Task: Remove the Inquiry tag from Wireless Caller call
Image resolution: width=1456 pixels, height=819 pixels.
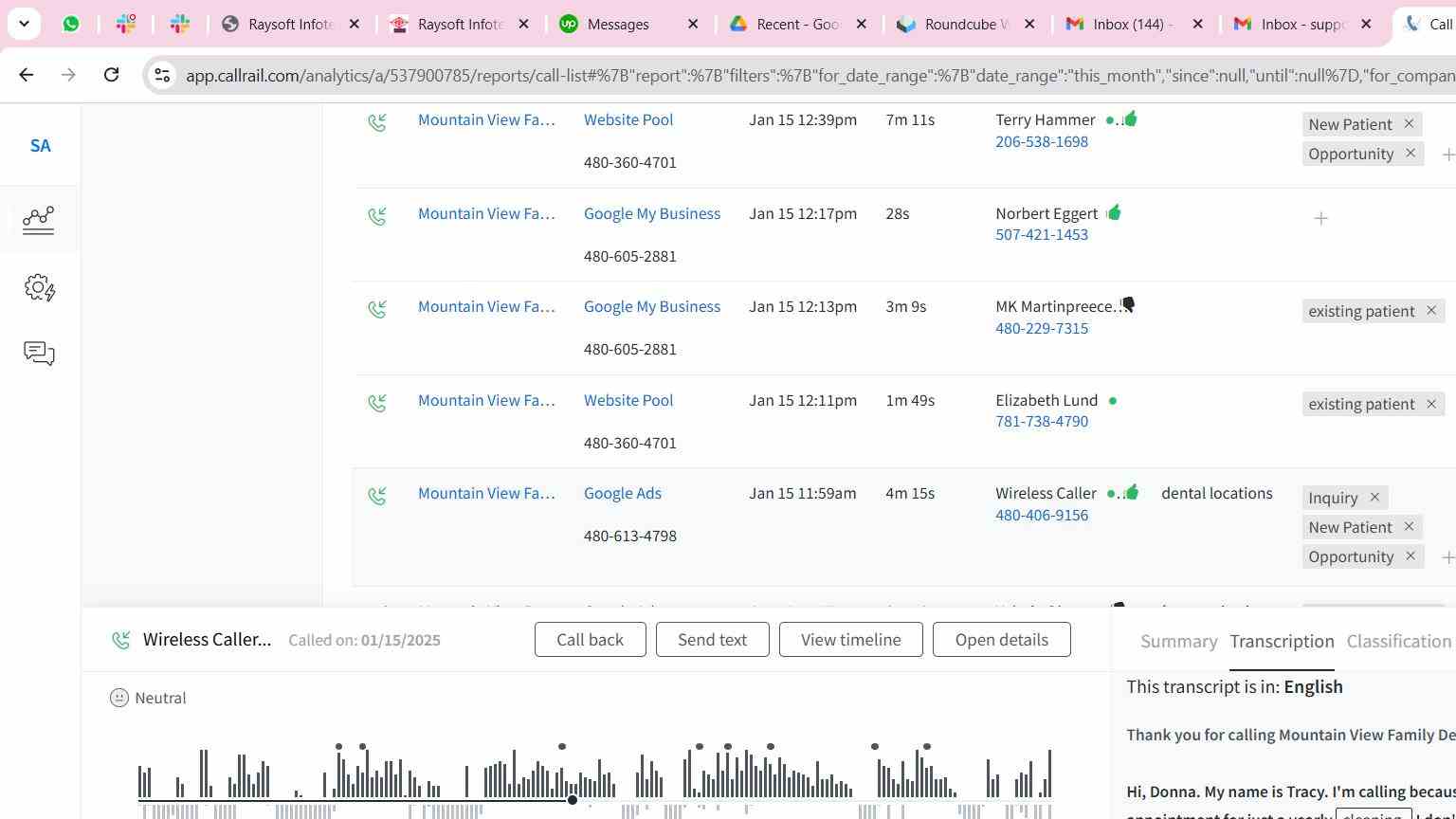Action: coord(1374,498)
